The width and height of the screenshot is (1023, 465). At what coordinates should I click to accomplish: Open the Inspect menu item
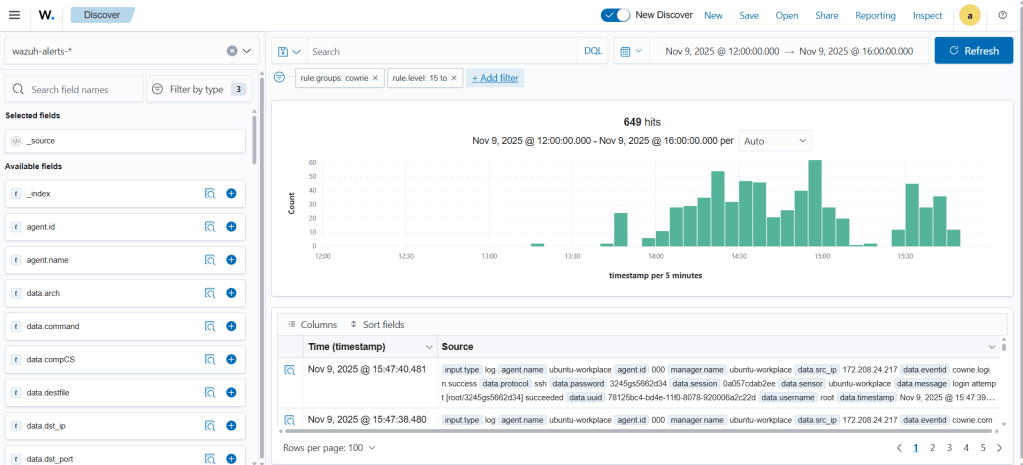coord(927,15)
